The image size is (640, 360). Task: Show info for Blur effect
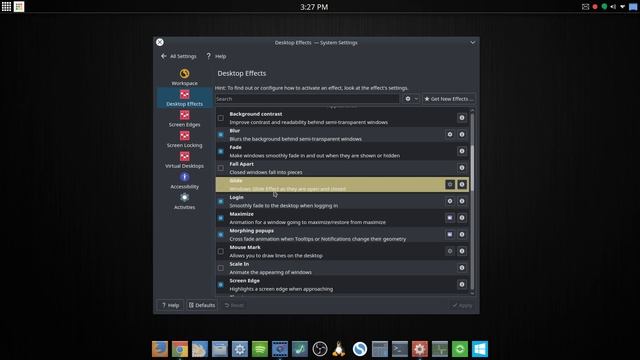click(462, 134)
